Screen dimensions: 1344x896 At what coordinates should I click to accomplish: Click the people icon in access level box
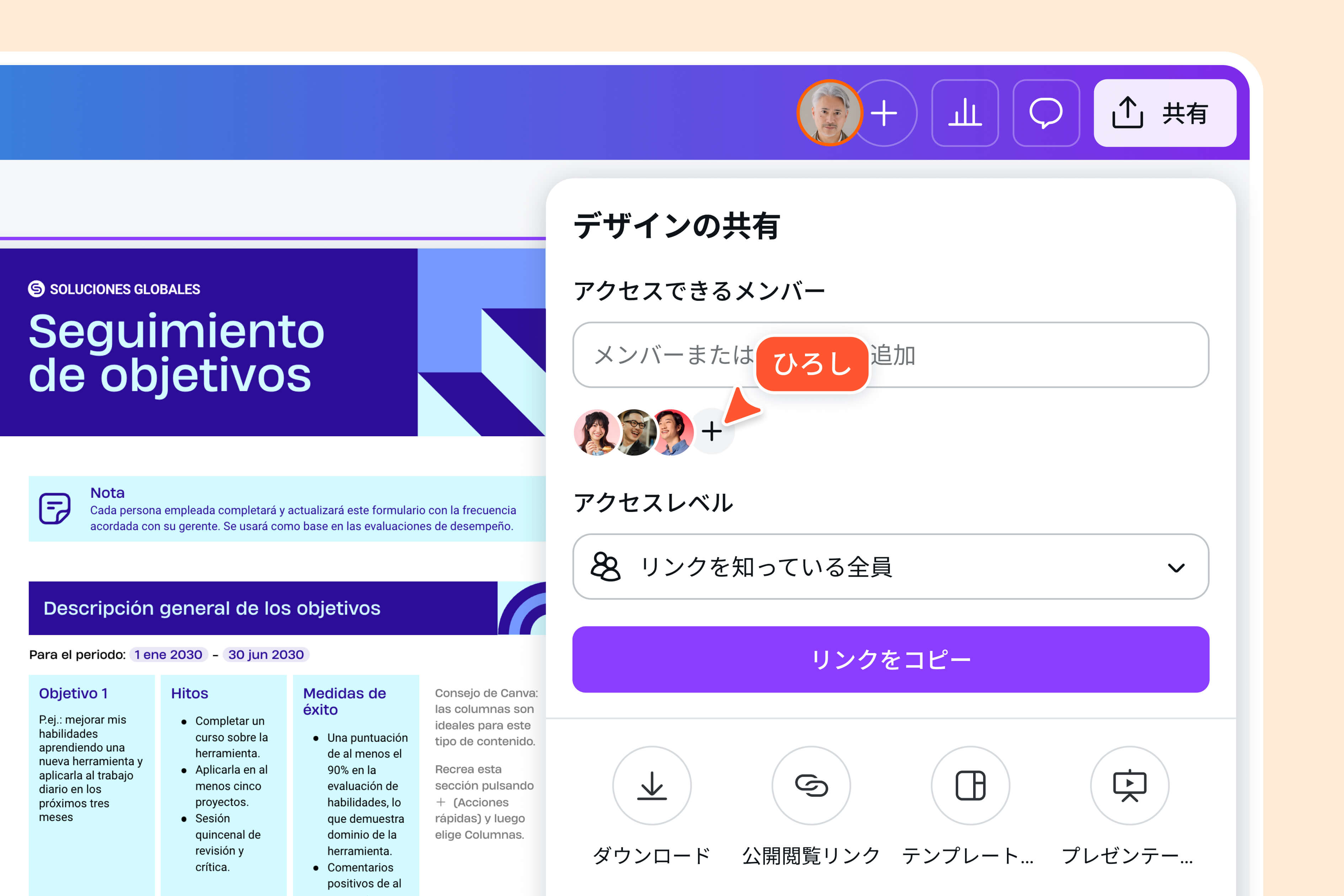coord(605,567)
